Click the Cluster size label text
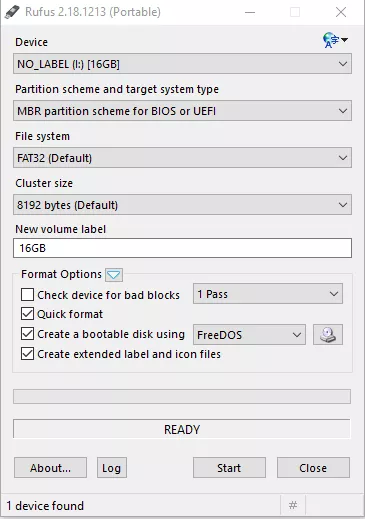The width and height of the screenshot is (365, 519). pos(44,183)
